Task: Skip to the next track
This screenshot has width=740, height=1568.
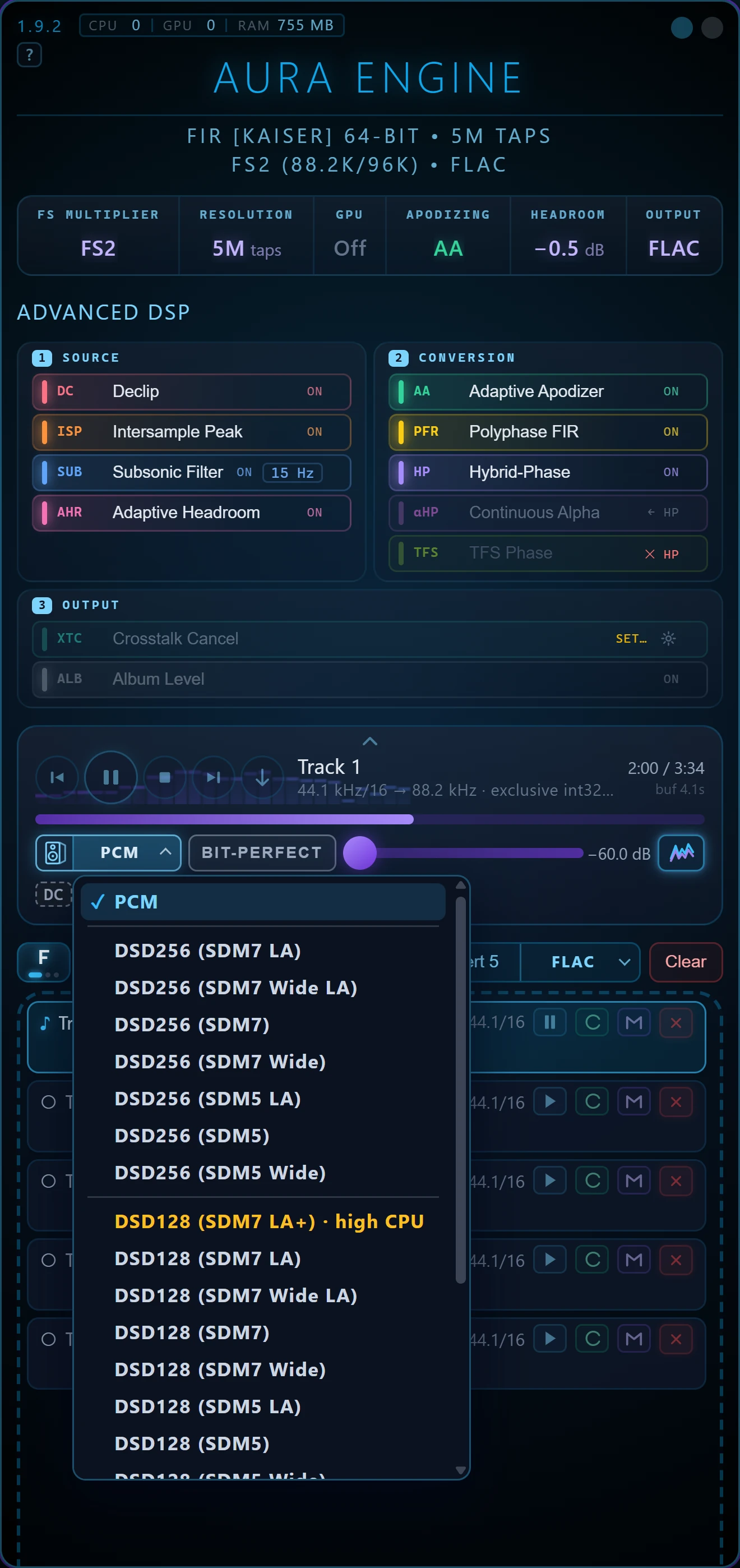Action: tap(214, 777)
